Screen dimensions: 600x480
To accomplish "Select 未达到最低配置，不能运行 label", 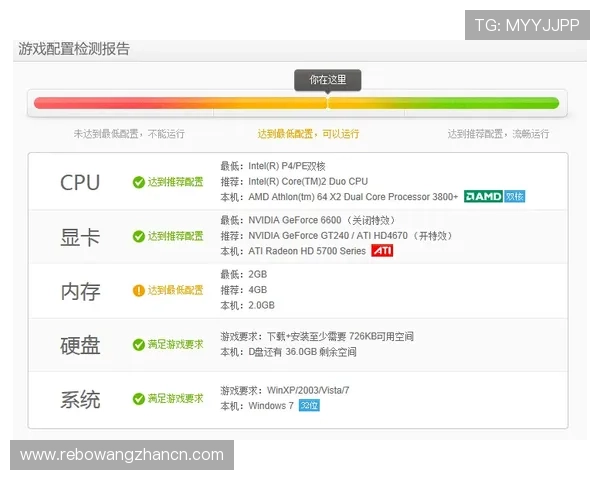I will 129,134.
